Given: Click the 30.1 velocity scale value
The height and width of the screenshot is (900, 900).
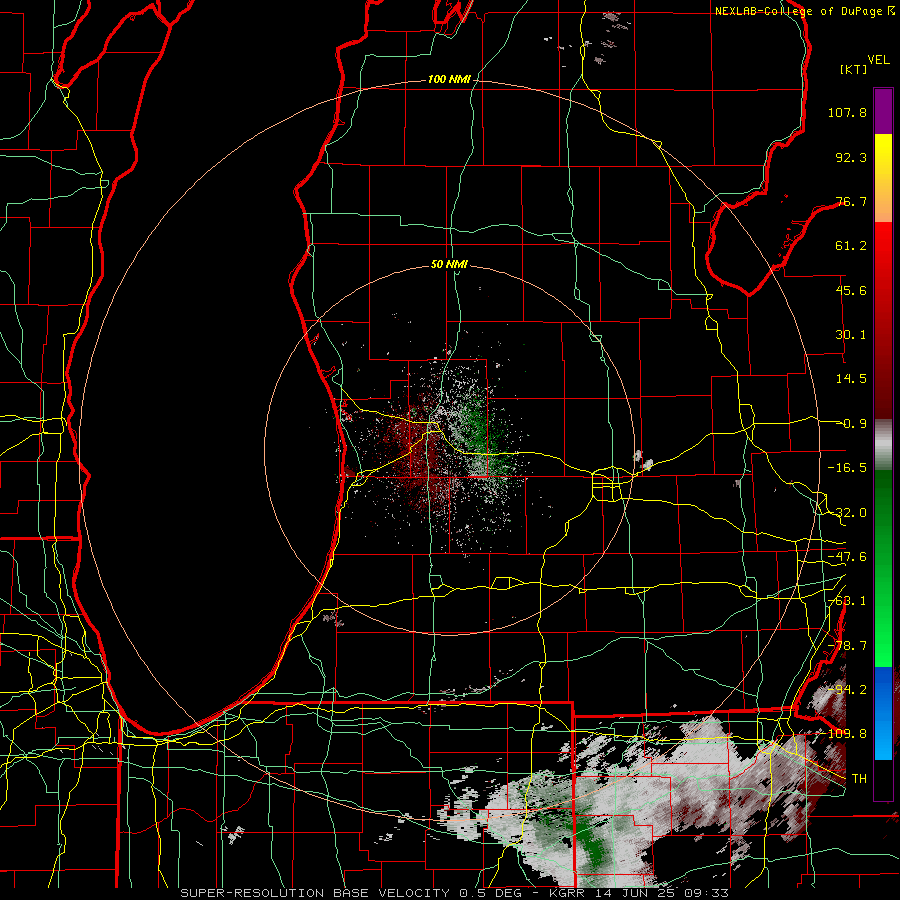Looking at the screenshot, I should pyautogui.click(x=851, y=335).
